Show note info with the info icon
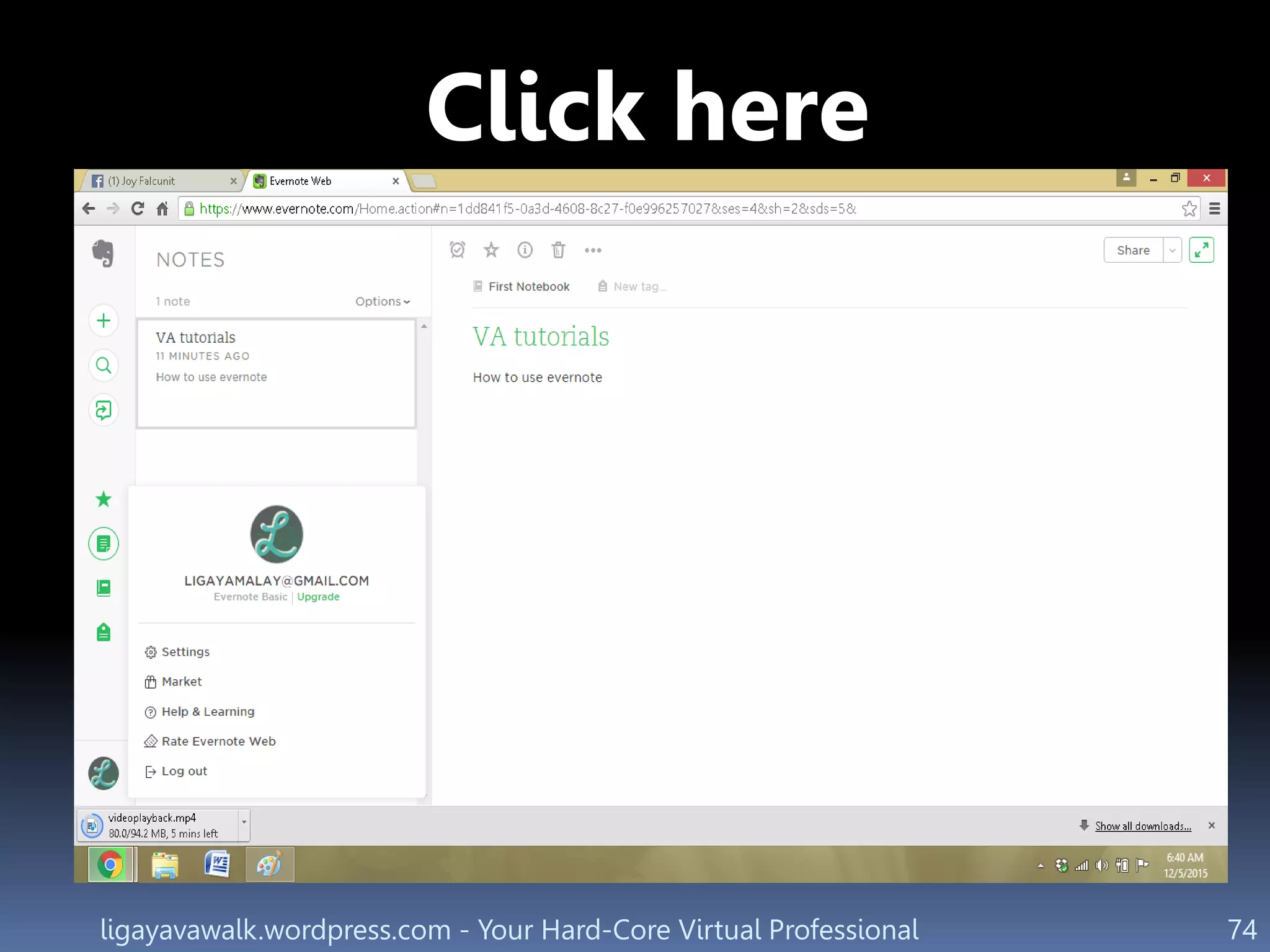 point(525,250)
